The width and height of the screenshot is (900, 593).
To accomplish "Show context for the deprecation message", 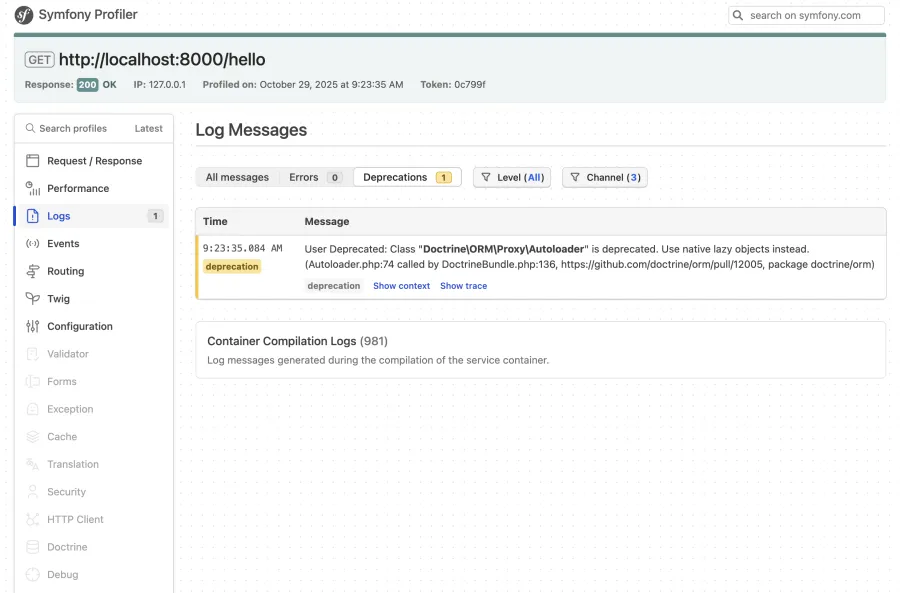I will [x=401, y=285].
